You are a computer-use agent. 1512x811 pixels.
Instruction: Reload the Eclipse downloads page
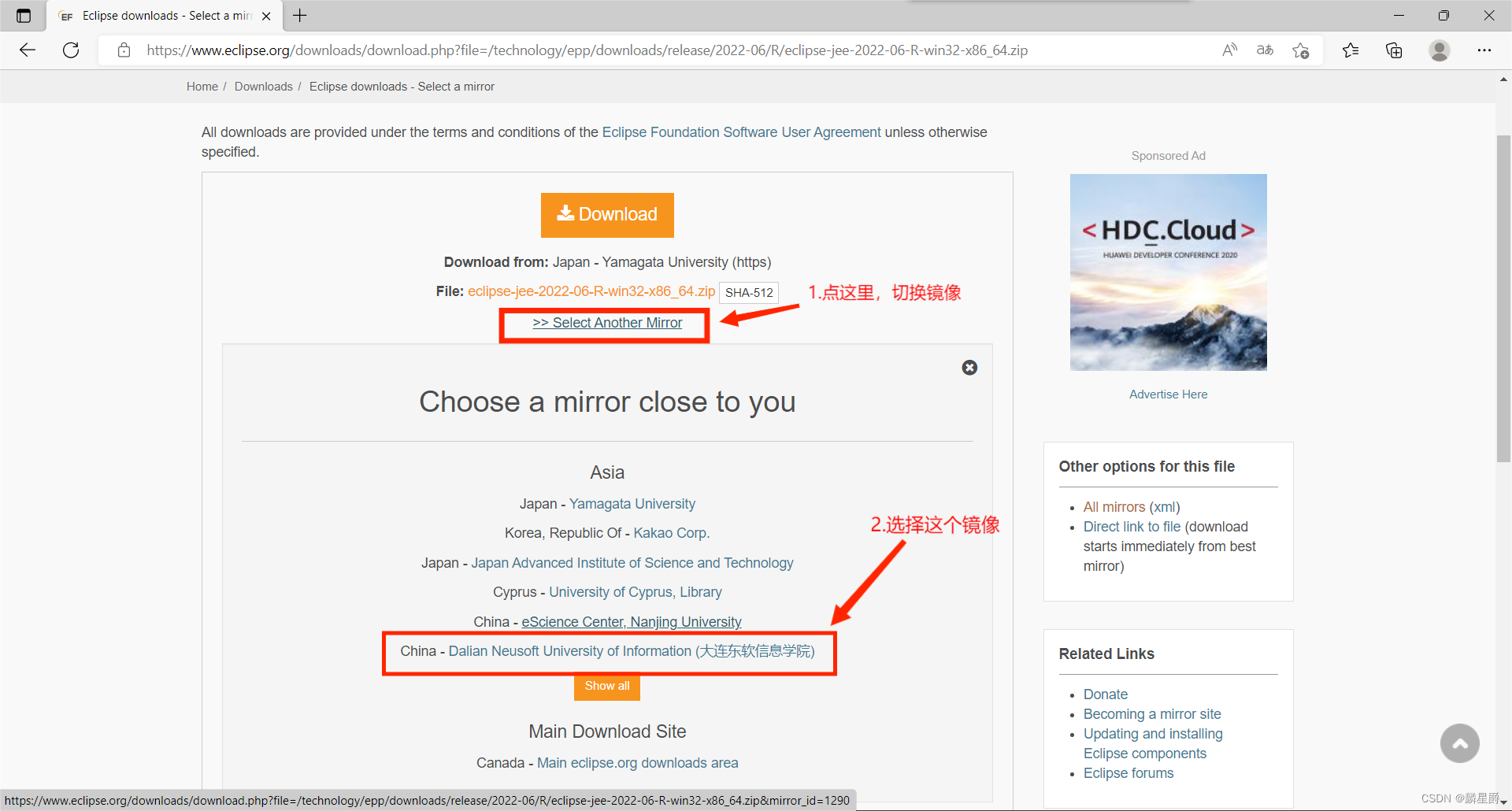point(71,50)
